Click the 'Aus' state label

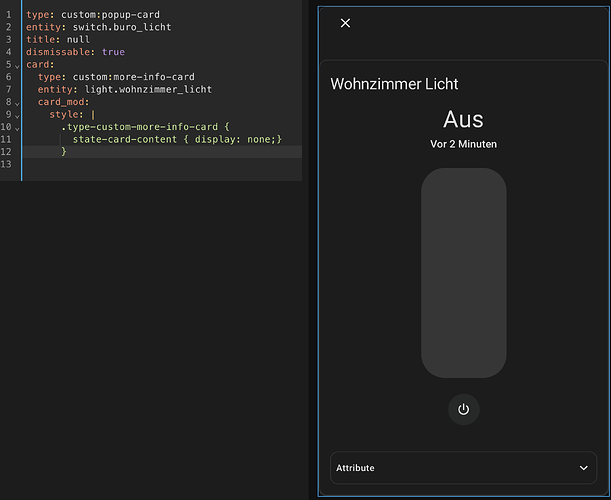coord(463,120)
